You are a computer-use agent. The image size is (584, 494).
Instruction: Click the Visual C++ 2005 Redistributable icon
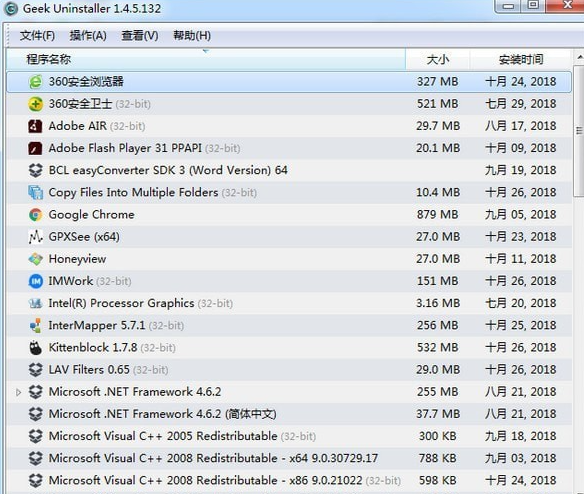[x=36, y=436]
